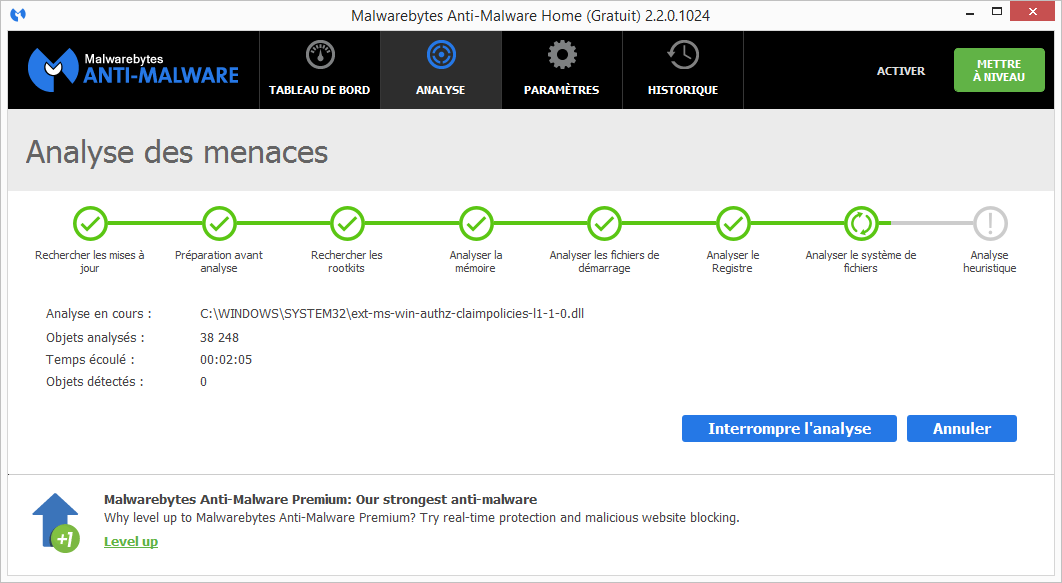Click the Analyser la mémoire checkmark icon
Screen dimensions: 1062x583
coord(476,223)
